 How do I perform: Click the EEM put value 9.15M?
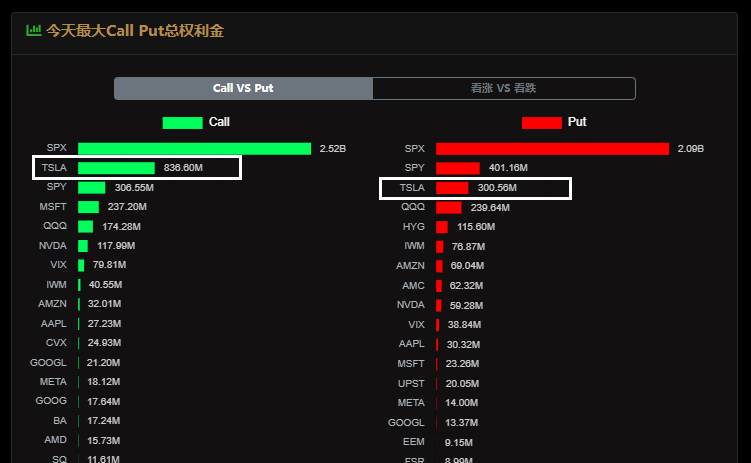(458, 443)
